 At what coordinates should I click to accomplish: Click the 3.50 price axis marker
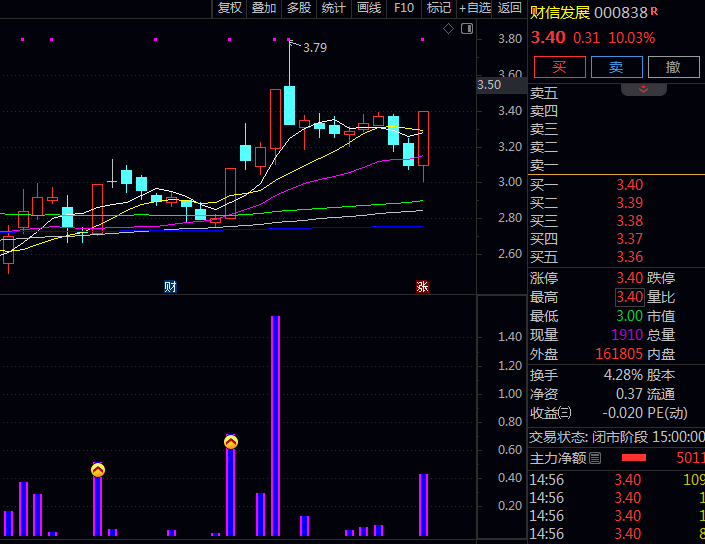click(489, 85)
